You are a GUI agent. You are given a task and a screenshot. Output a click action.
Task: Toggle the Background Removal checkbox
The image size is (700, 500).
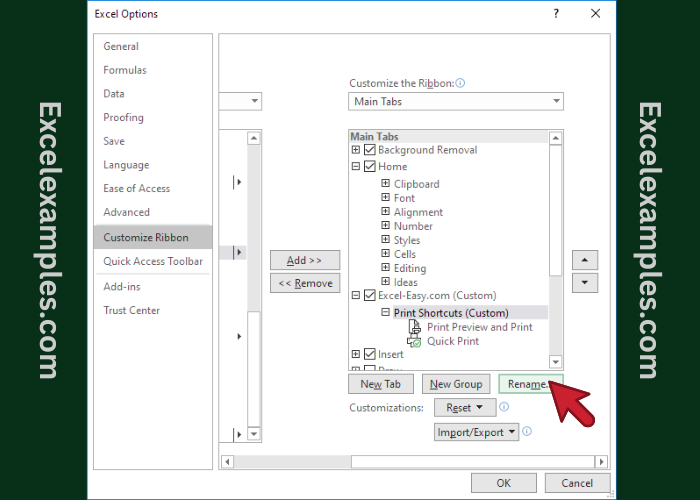tap(370, 150)
